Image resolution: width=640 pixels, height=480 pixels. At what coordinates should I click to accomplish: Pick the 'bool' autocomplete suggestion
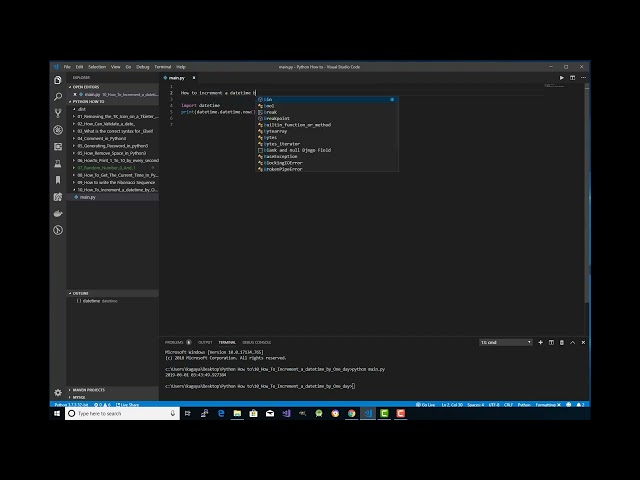pyautogui.click(x=327, y=106)
